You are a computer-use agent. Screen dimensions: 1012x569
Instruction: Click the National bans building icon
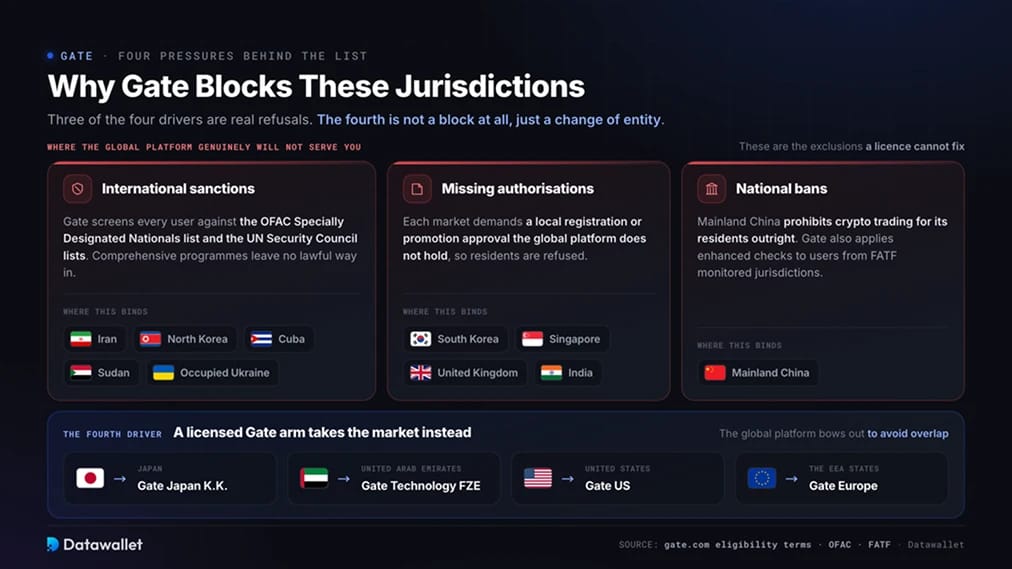pos(711,189)
